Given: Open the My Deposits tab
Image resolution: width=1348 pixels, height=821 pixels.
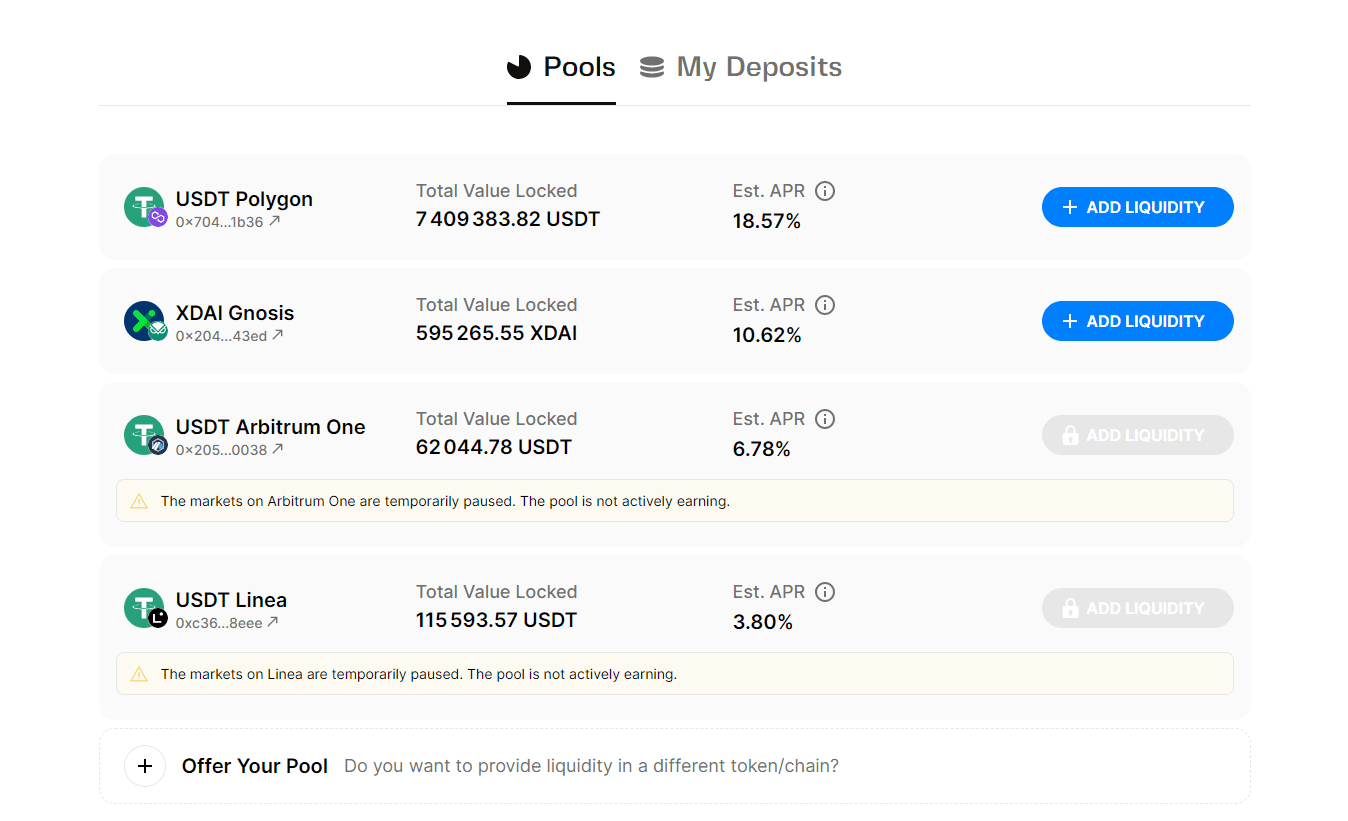Looking at the screenshot, I should 741,67.
